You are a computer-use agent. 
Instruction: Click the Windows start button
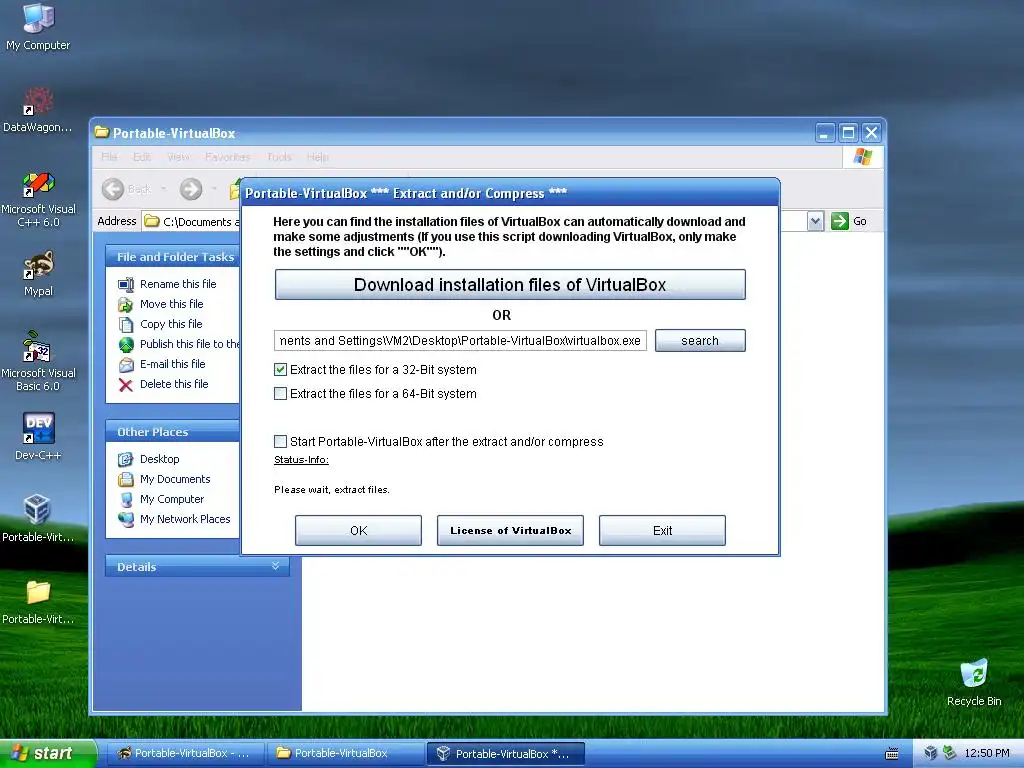[48, 754]
